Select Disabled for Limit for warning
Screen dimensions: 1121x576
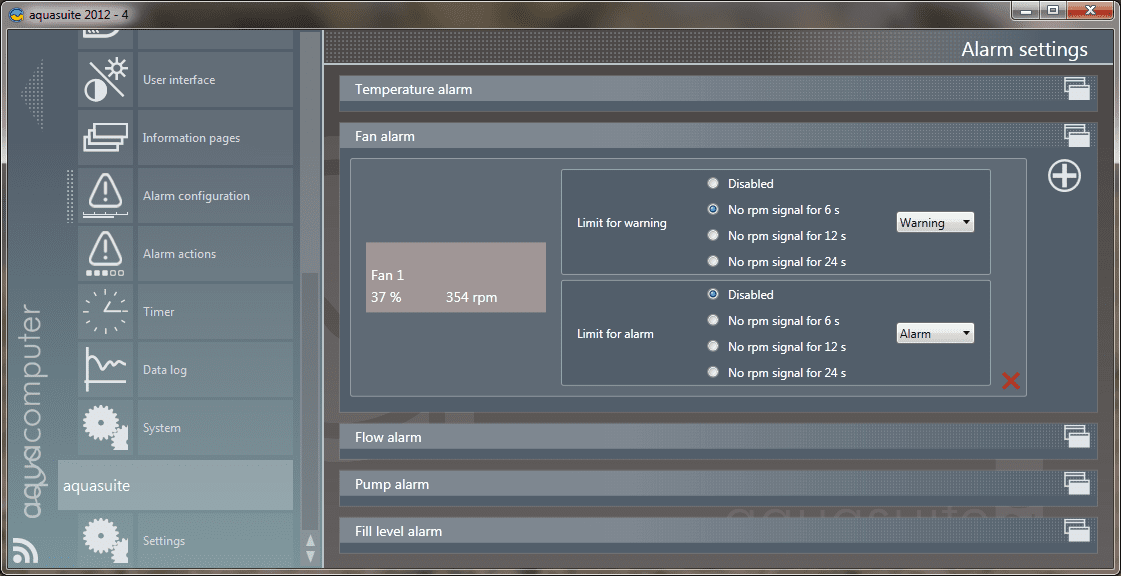[x=713, y=184]
